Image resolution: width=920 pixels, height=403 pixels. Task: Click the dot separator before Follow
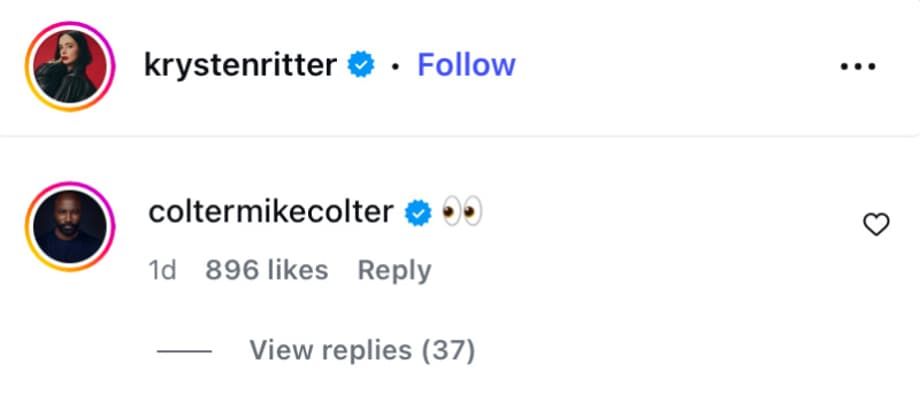click(396, 67)
